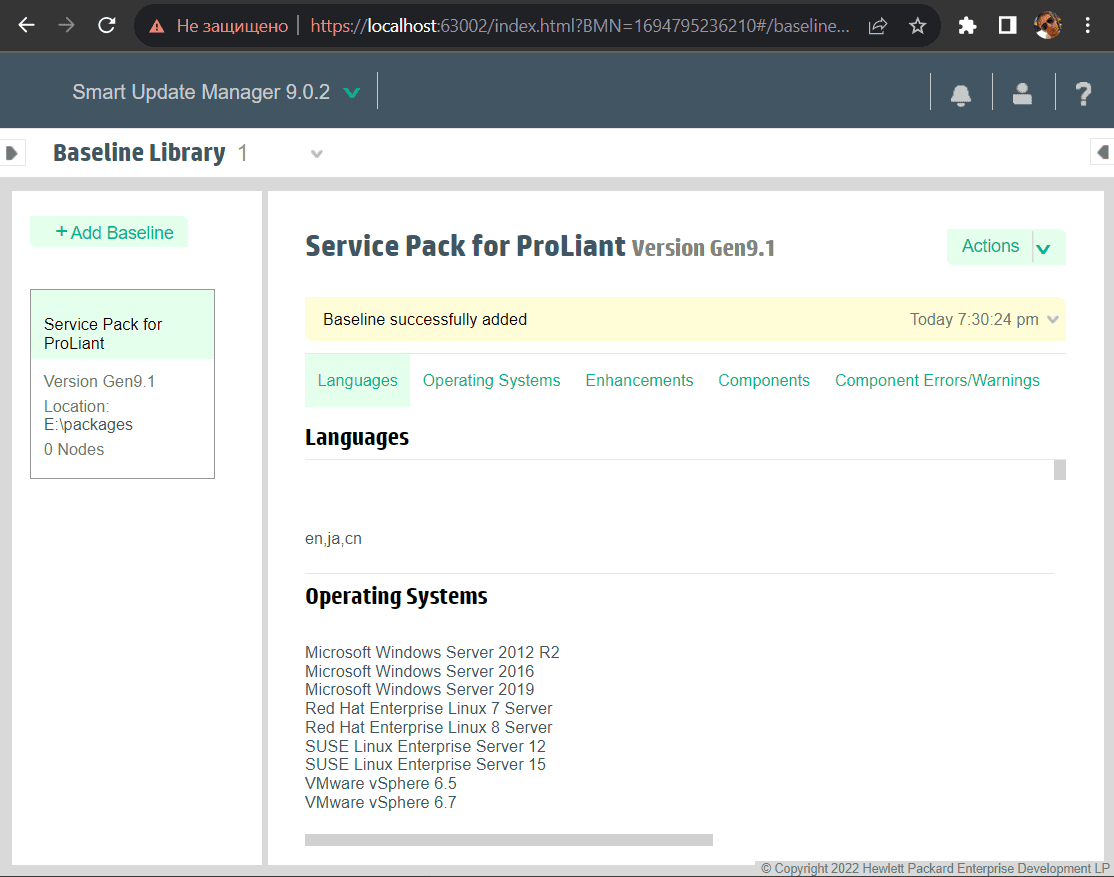Image resolution: width=1114 pixels, height=877 pixels.
Task: Click the horizontal scrollbar below the OS list
Action: pos(509,840)
